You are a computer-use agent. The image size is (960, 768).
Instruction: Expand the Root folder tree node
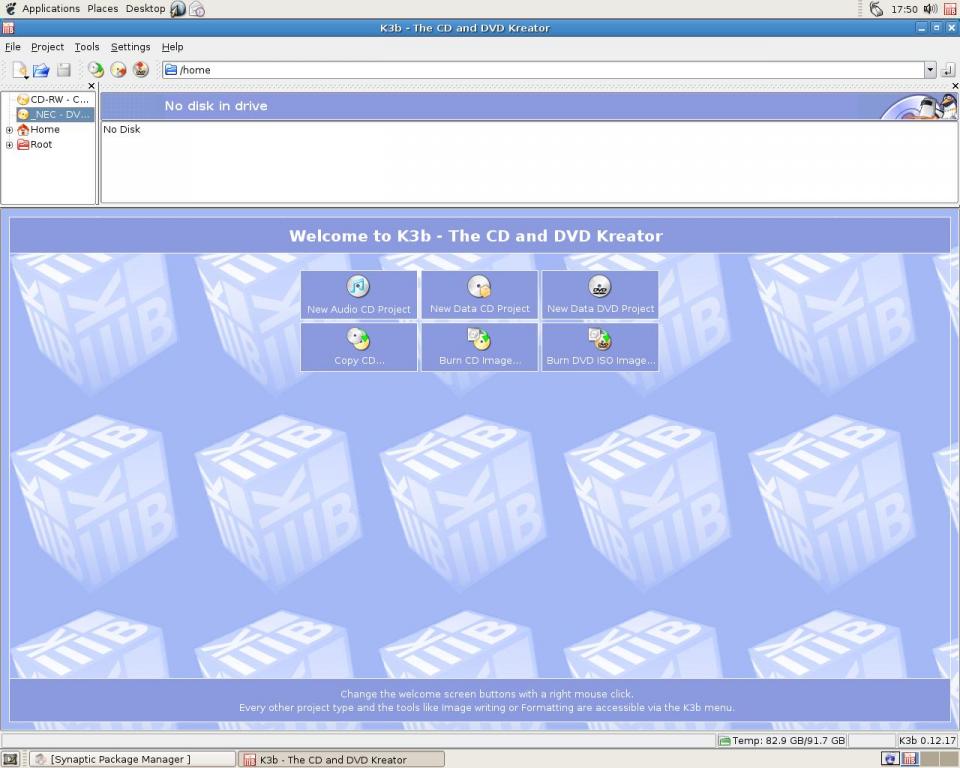pos(9,145)
